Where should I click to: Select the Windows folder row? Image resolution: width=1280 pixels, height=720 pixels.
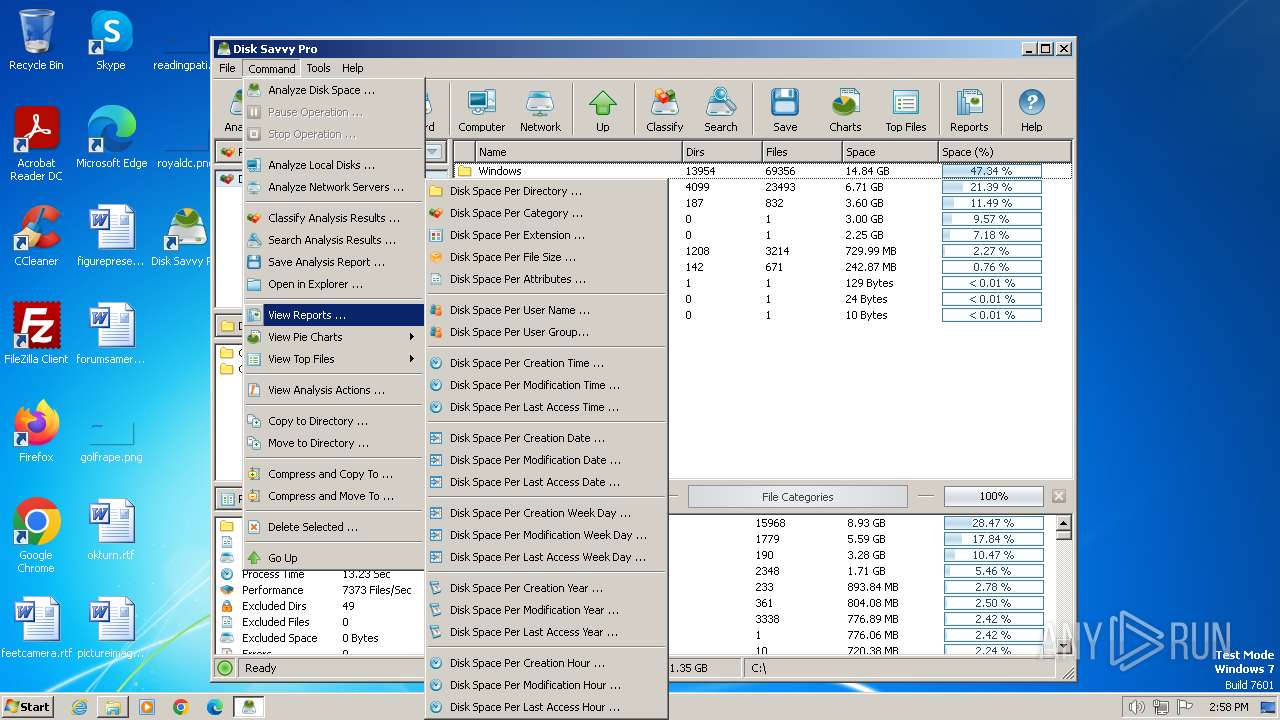pyautogui.click(x=763, y=171)
